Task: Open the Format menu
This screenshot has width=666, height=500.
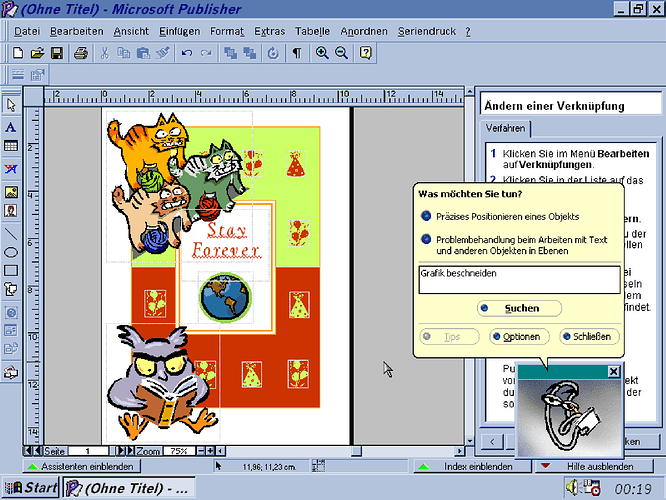Action: coord(227,31)
